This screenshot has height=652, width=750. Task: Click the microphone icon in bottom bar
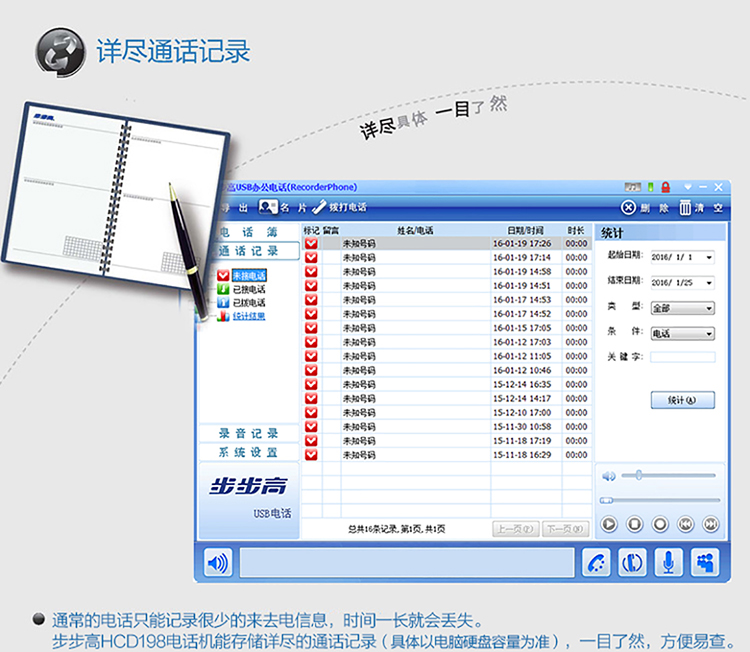(x=668, y=562)
